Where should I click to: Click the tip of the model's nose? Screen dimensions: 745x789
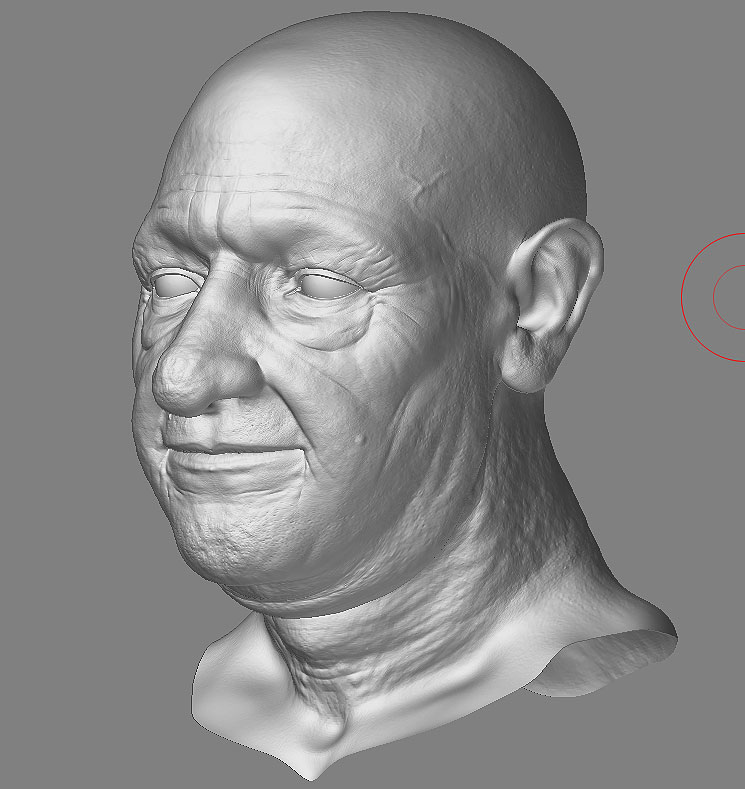[177, 375]
